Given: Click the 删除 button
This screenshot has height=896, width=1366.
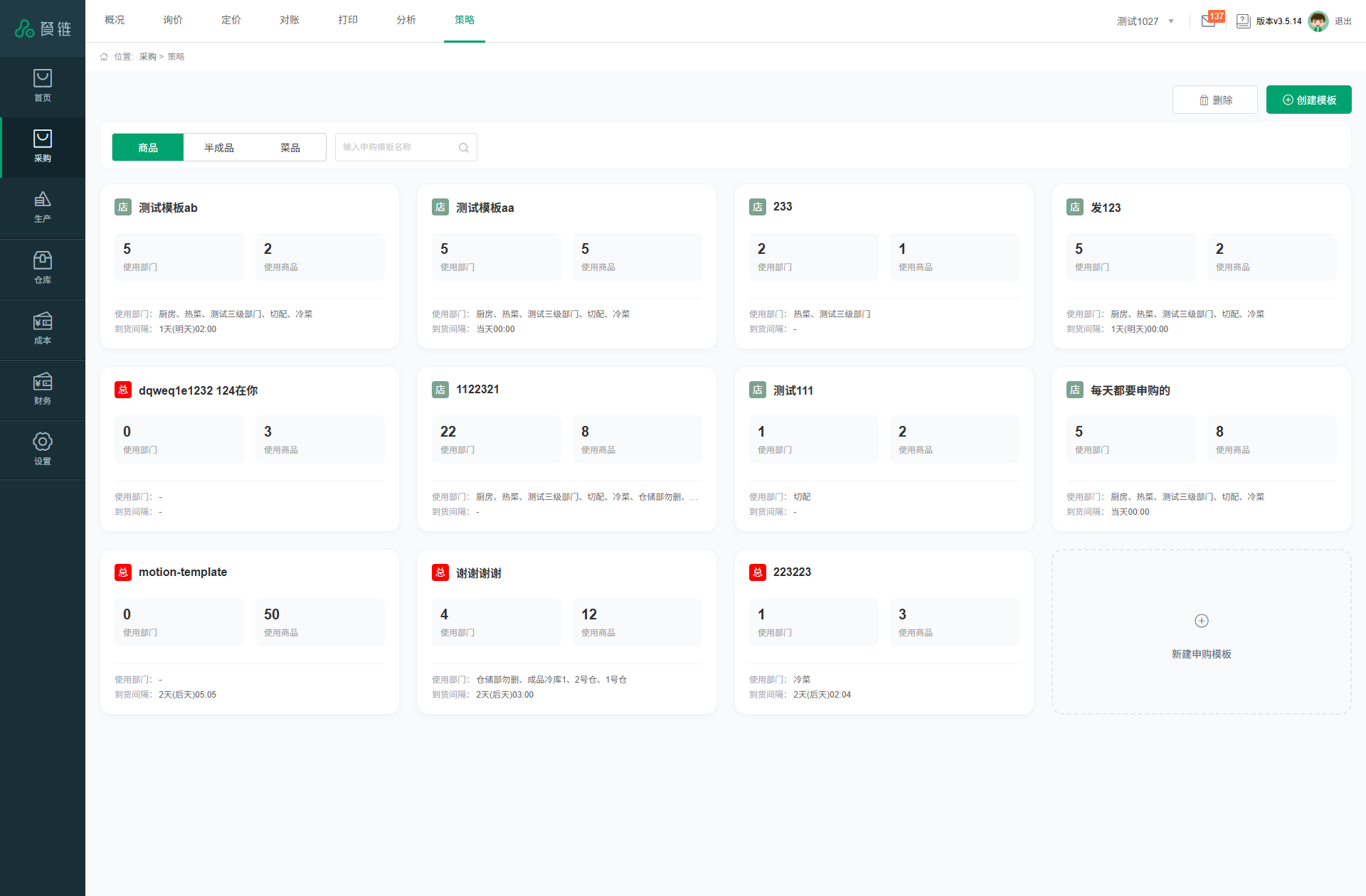Looking at the screenshot, I should coord(1214,100).
